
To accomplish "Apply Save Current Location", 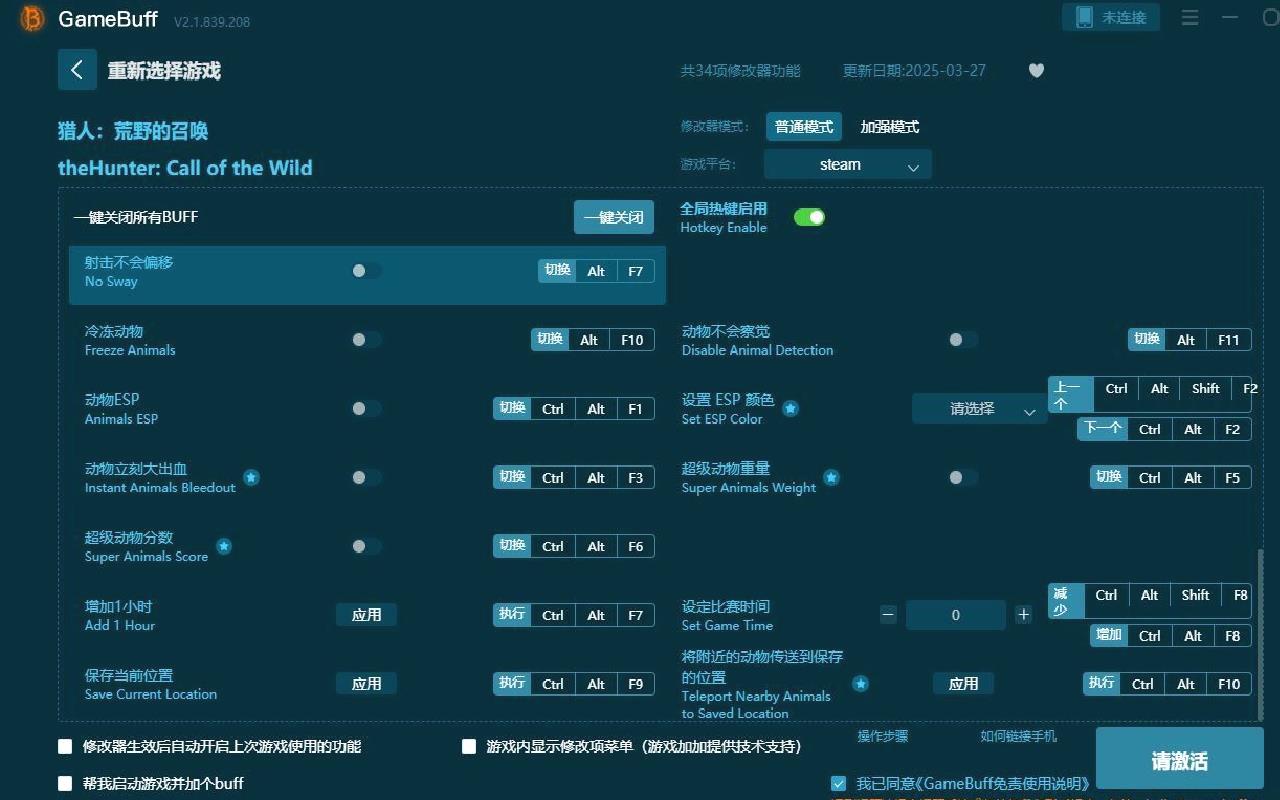I will (x=366, y=684).
